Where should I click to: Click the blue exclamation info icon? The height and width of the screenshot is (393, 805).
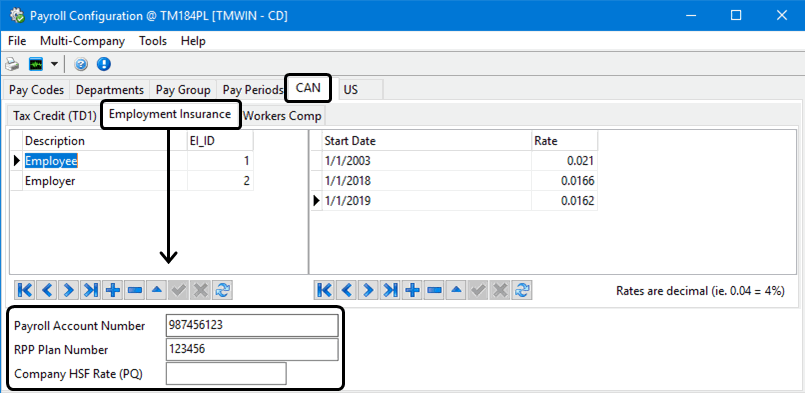coord(104,64)
